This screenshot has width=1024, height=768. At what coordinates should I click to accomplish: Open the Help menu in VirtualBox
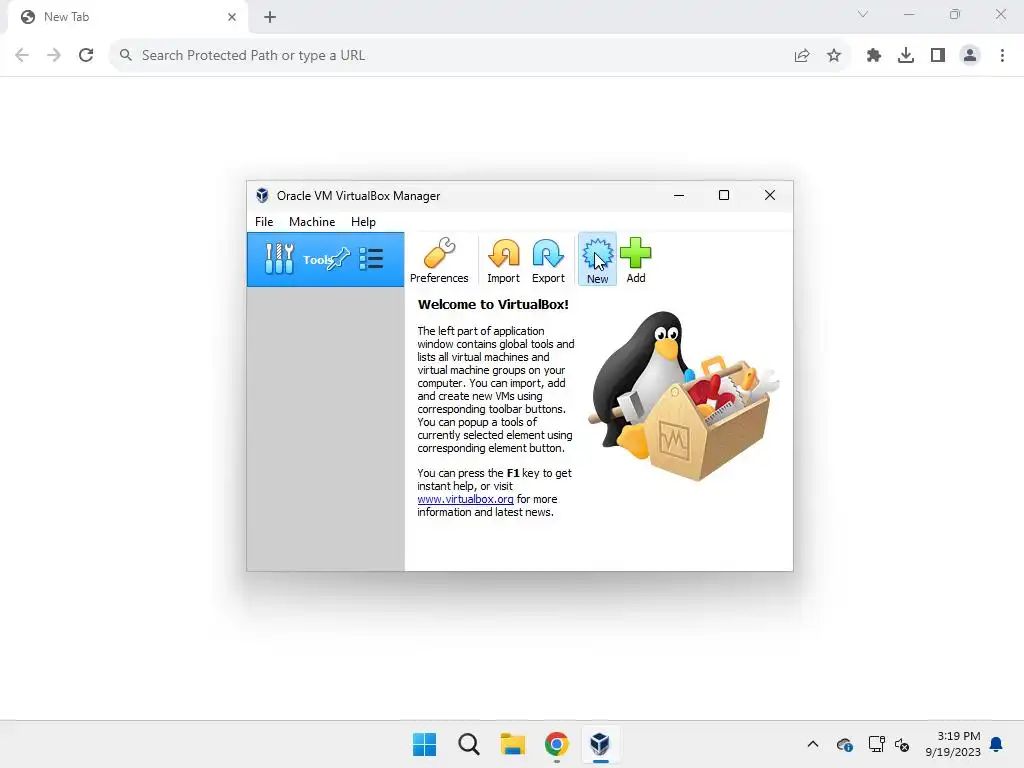coord(363,222)
